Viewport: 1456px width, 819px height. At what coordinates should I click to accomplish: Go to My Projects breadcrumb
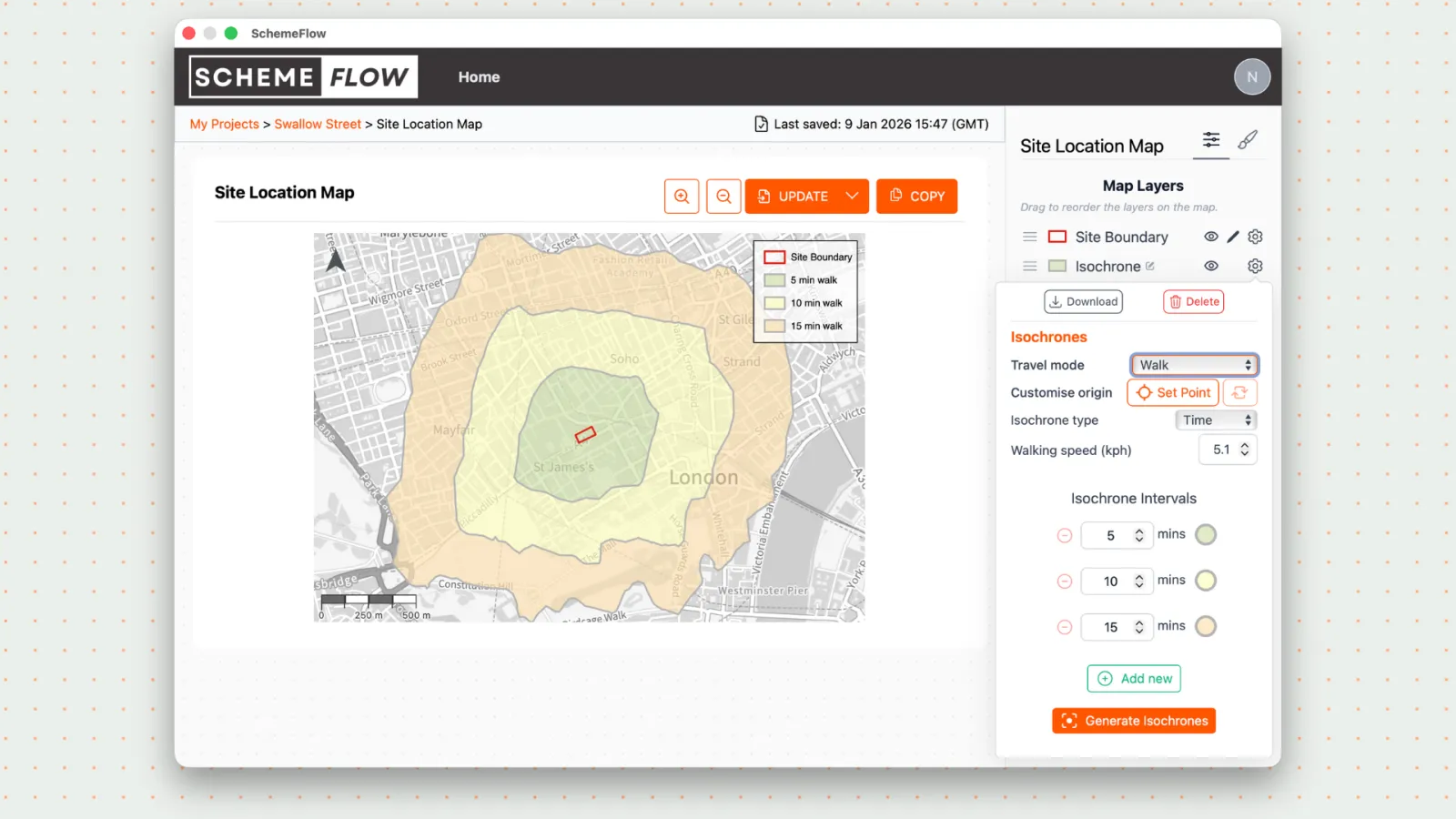pyautogui.click(x=224, y=125)
